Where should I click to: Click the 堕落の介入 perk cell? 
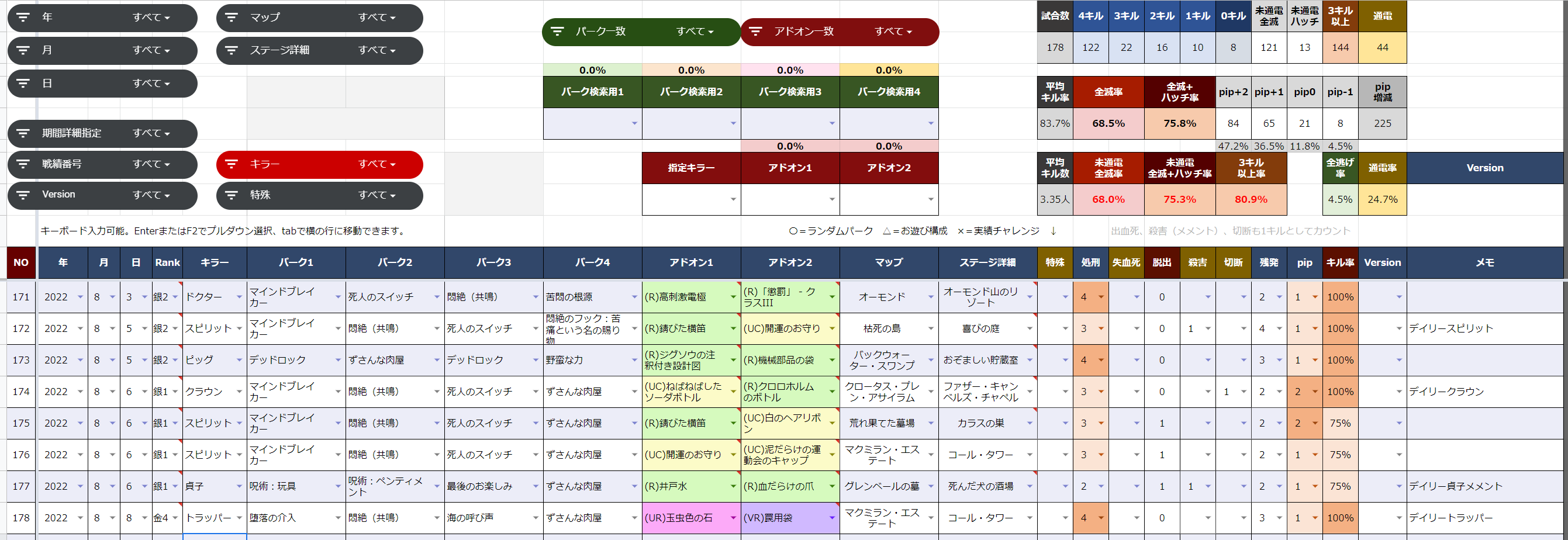click(x=296, y=518)
